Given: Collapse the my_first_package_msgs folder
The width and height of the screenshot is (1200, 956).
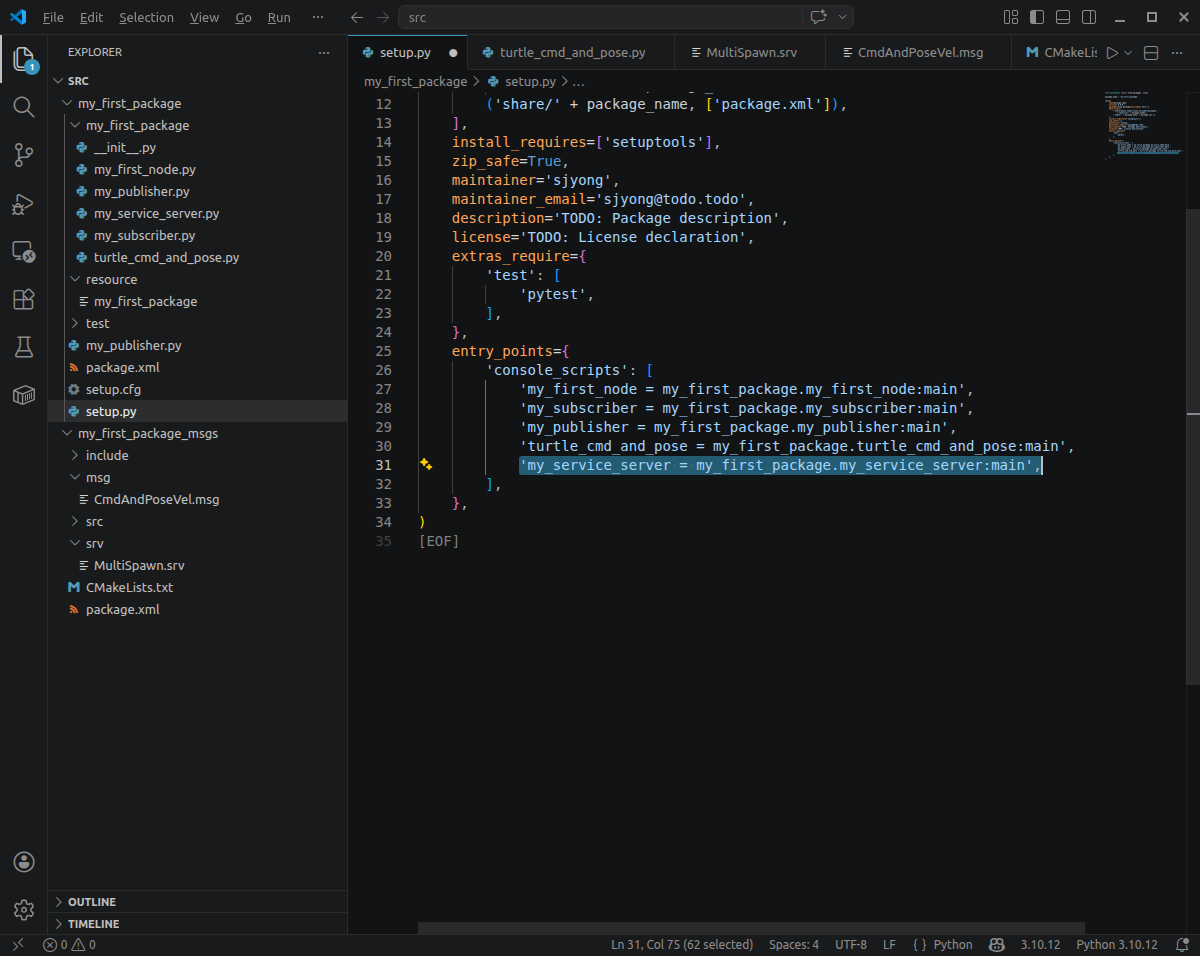Looking at the screenshot, I should click(197, 433).
